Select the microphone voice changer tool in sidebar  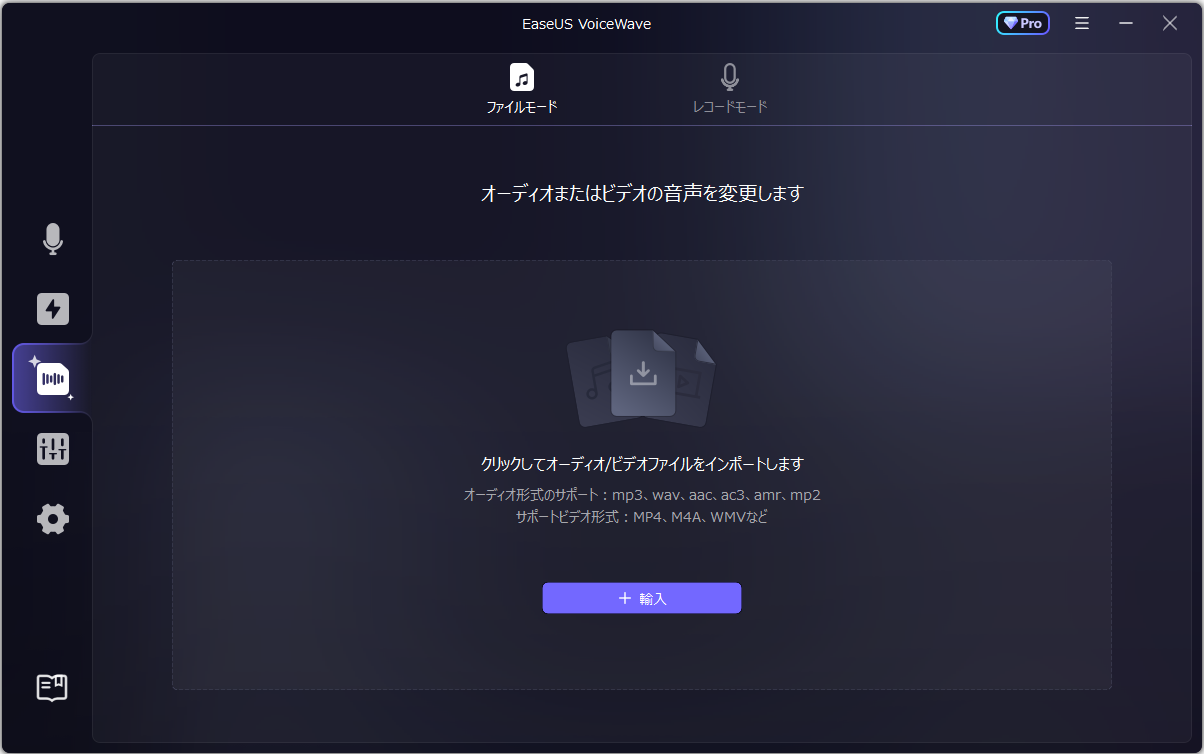[52, 240]
